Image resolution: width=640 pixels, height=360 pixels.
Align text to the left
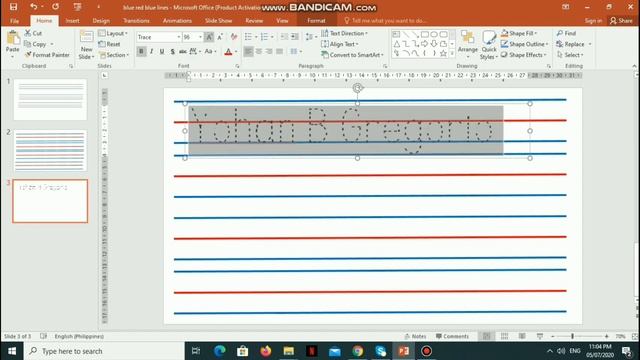coord(248,51)
